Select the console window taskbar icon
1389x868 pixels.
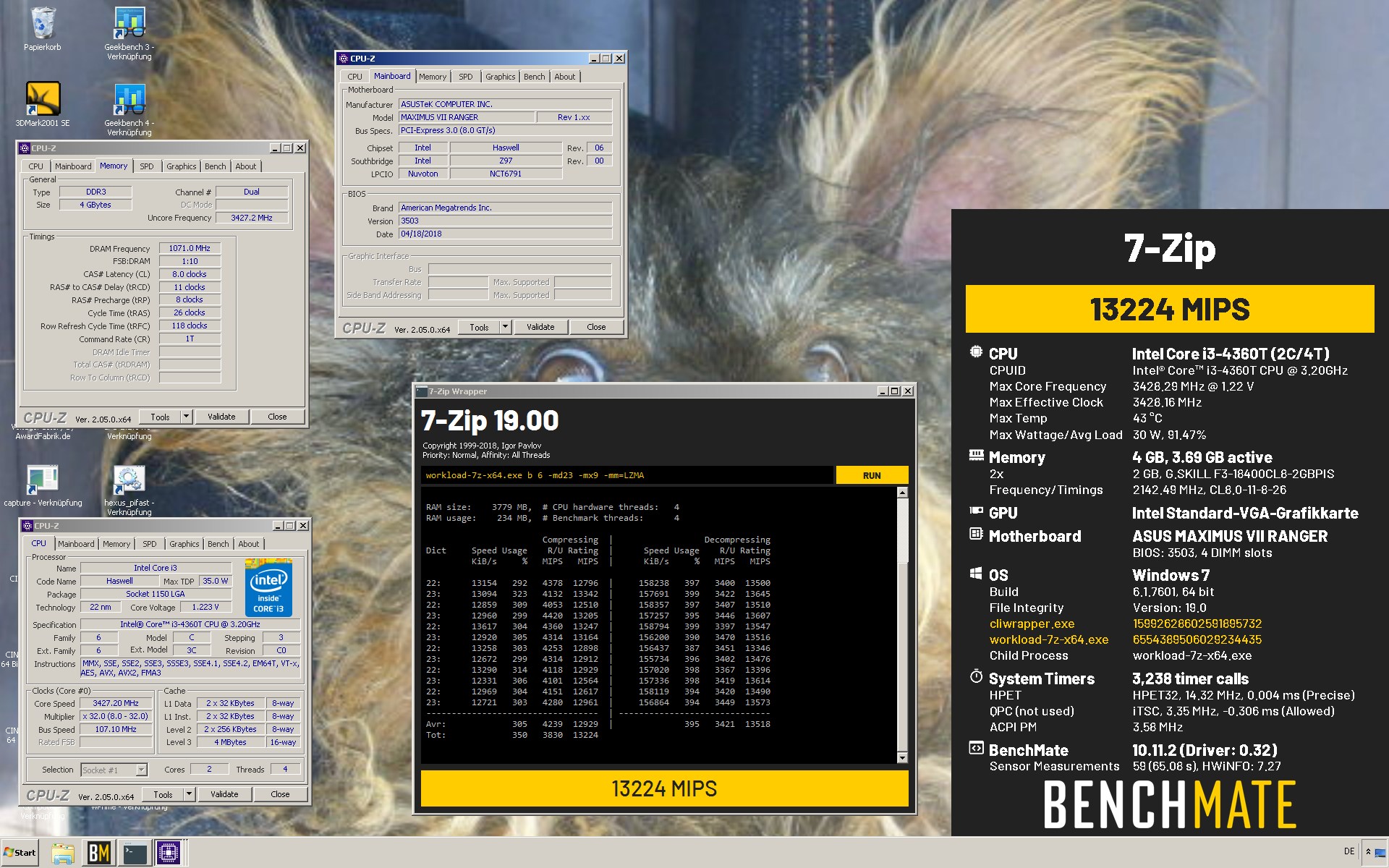coord(134,854)
